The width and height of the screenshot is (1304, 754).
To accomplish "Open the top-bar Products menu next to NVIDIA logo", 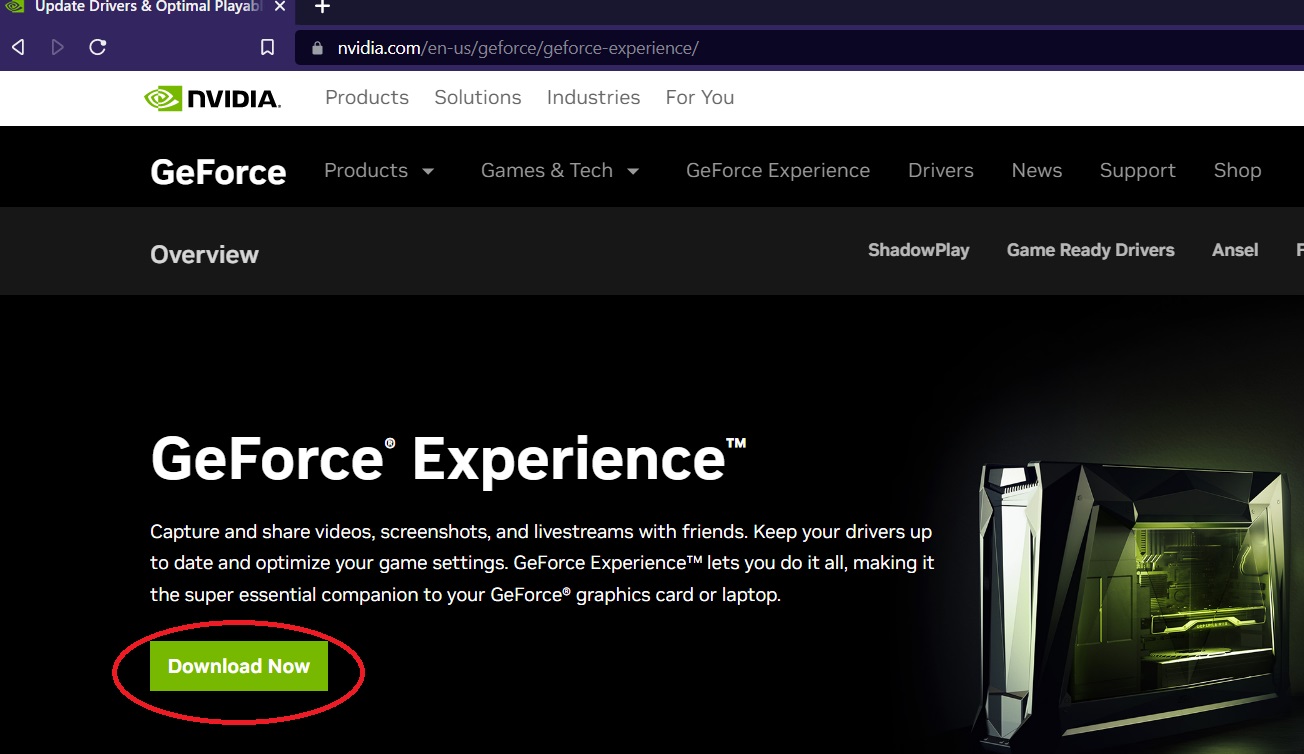I will pos(367,97).
